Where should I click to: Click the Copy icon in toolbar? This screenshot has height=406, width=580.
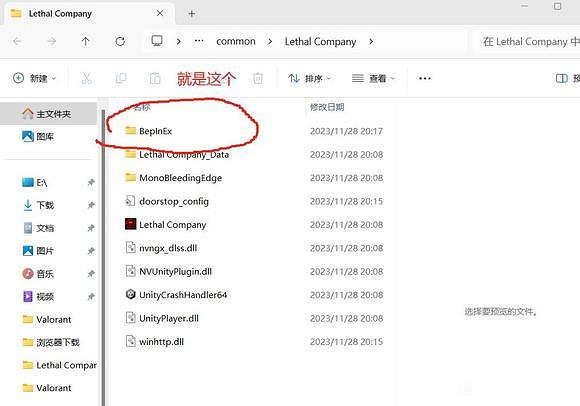(x=121, y=78)
